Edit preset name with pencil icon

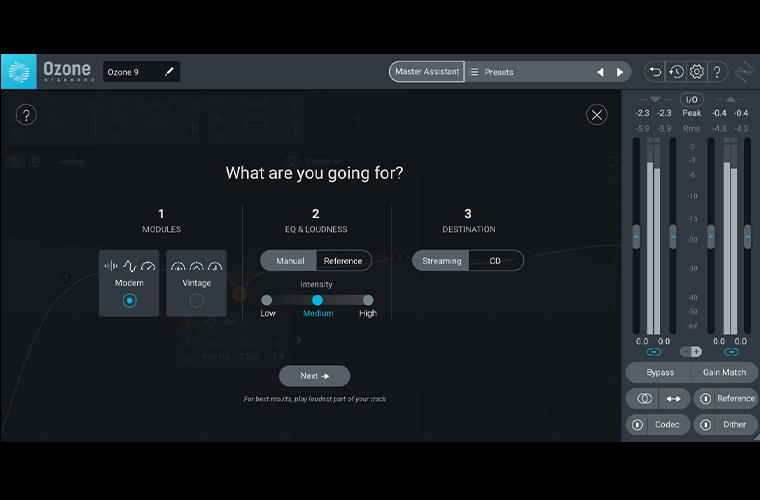pos(169,72)
